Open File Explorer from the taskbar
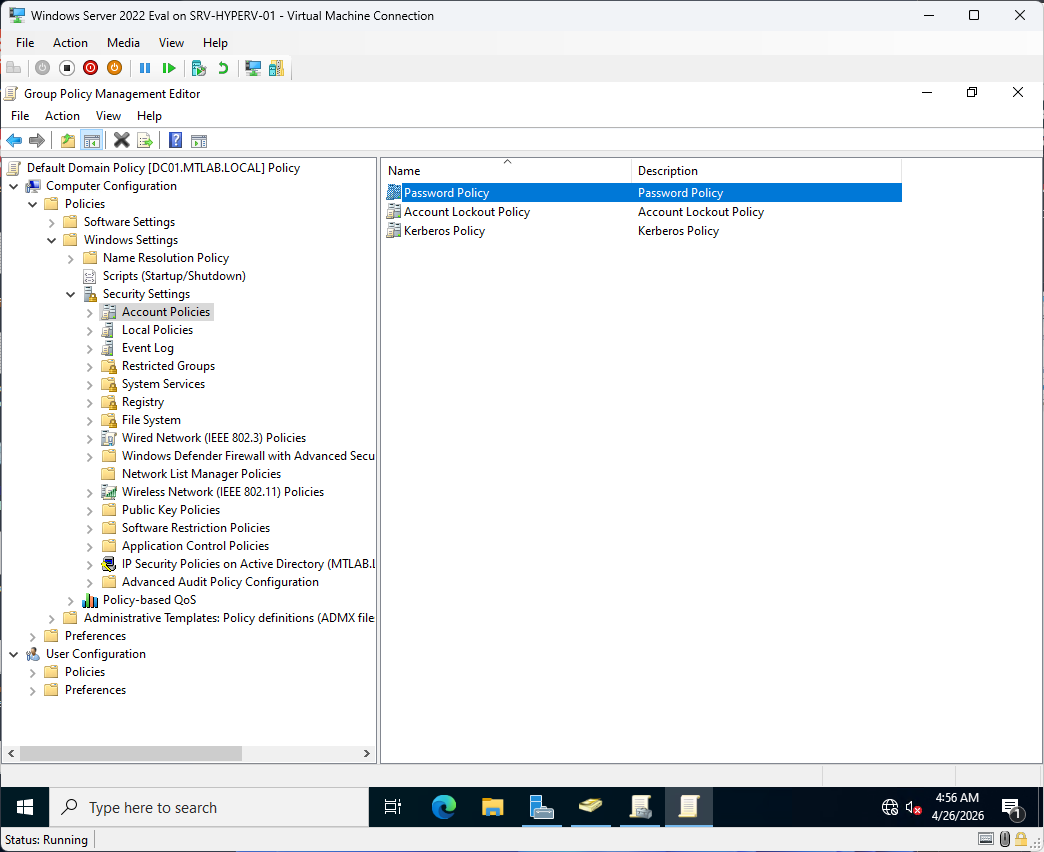The image size is (1044, 852). point(493,807)
